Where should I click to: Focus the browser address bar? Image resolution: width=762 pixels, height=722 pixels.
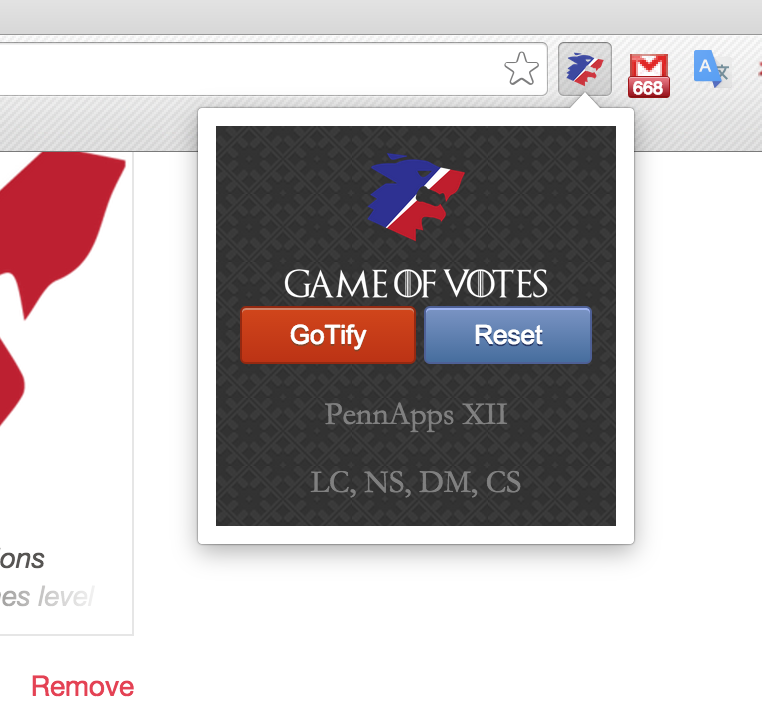pos(253,69)
